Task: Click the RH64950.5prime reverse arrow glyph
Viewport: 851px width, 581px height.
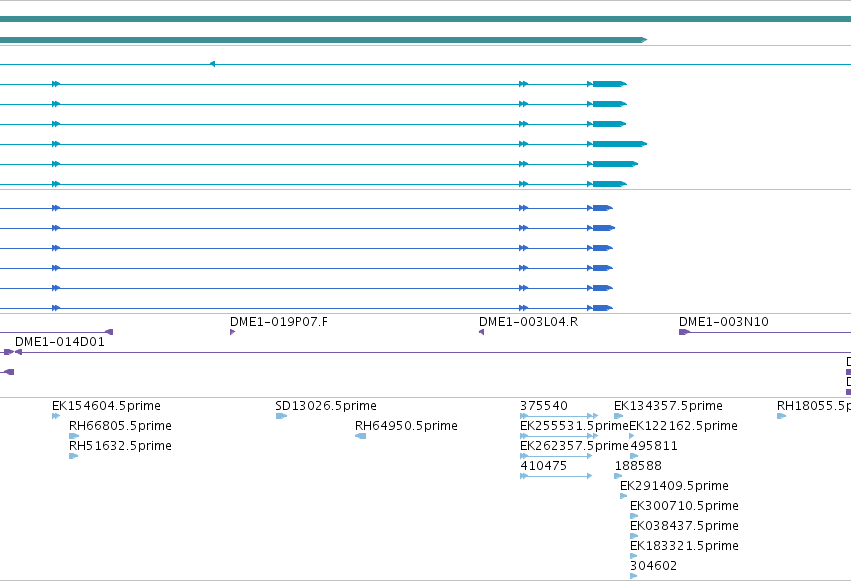Action: click(360, 436)
